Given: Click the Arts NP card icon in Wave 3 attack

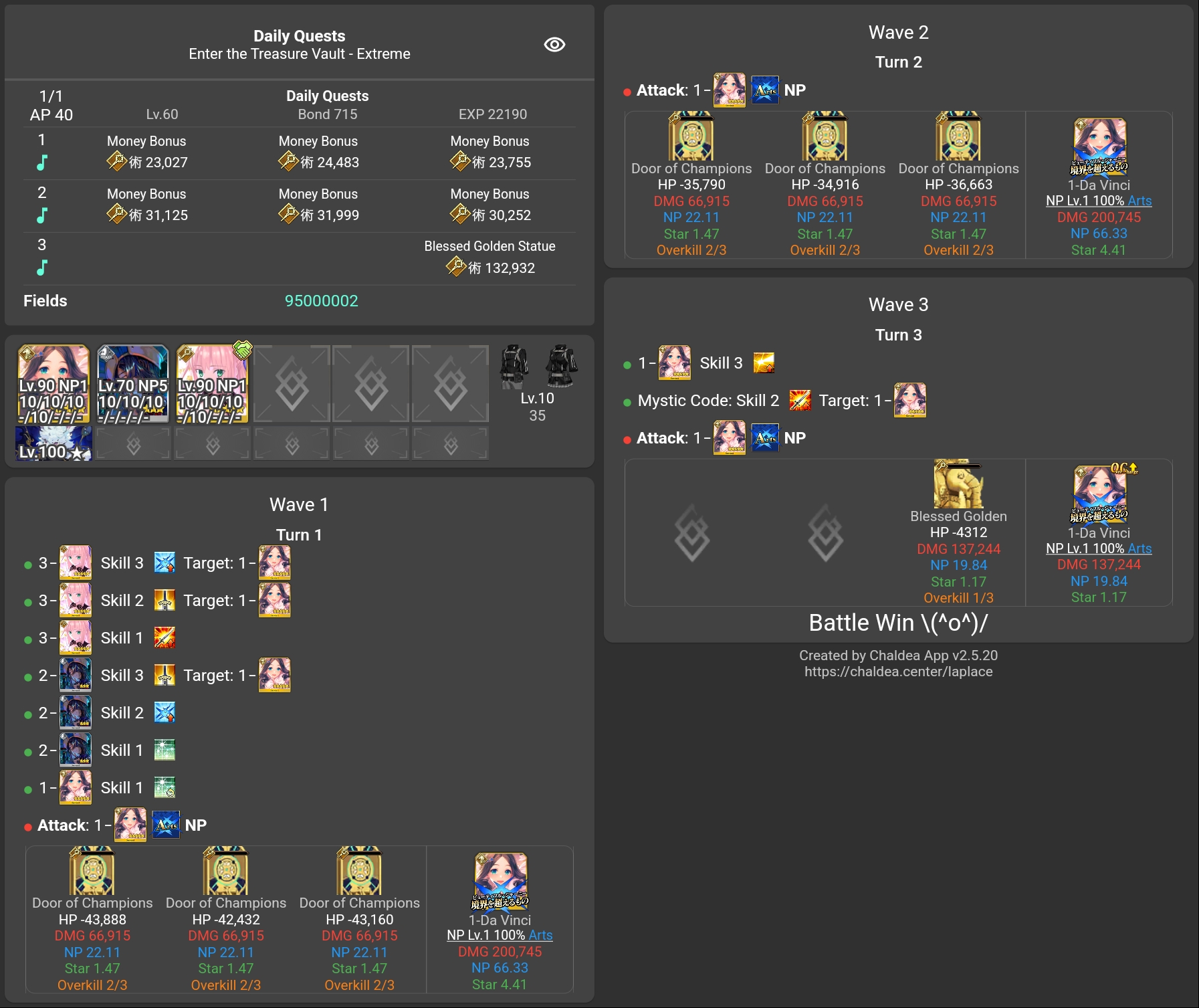Looking at the screenshot, I should pyautogui.click(x=765, y=438).
